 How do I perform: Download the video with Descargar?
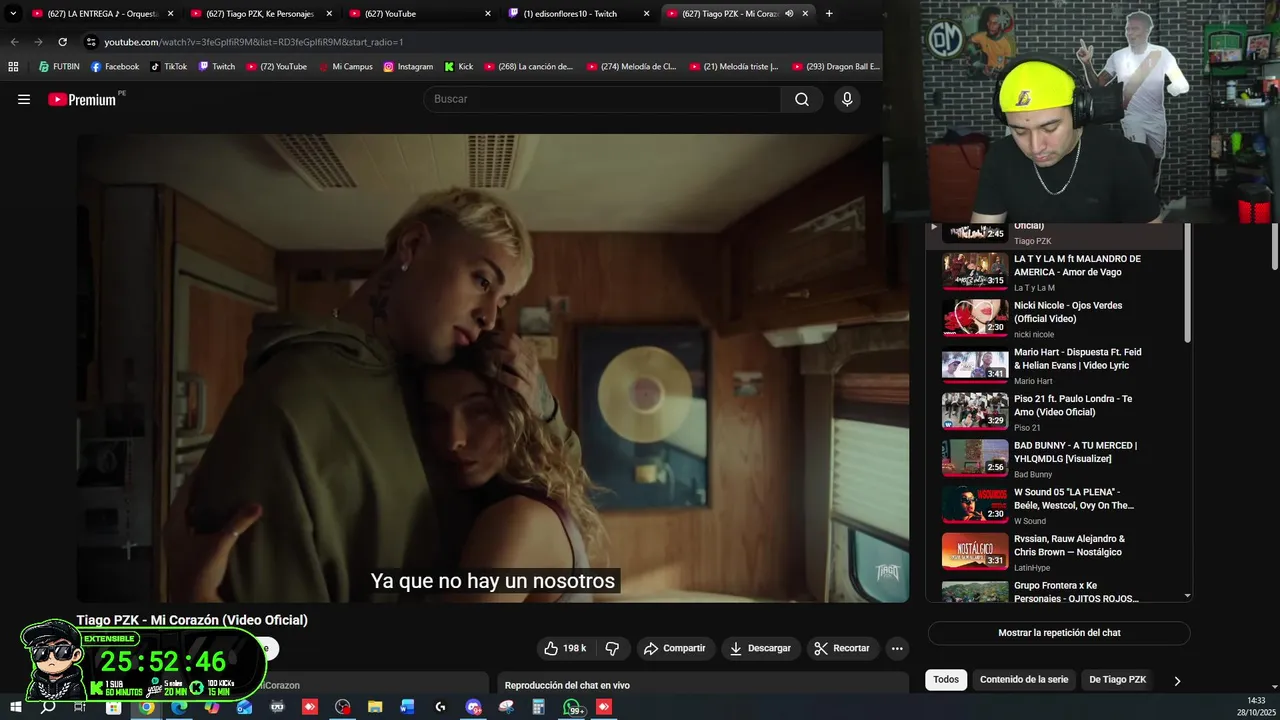[761, 648]
